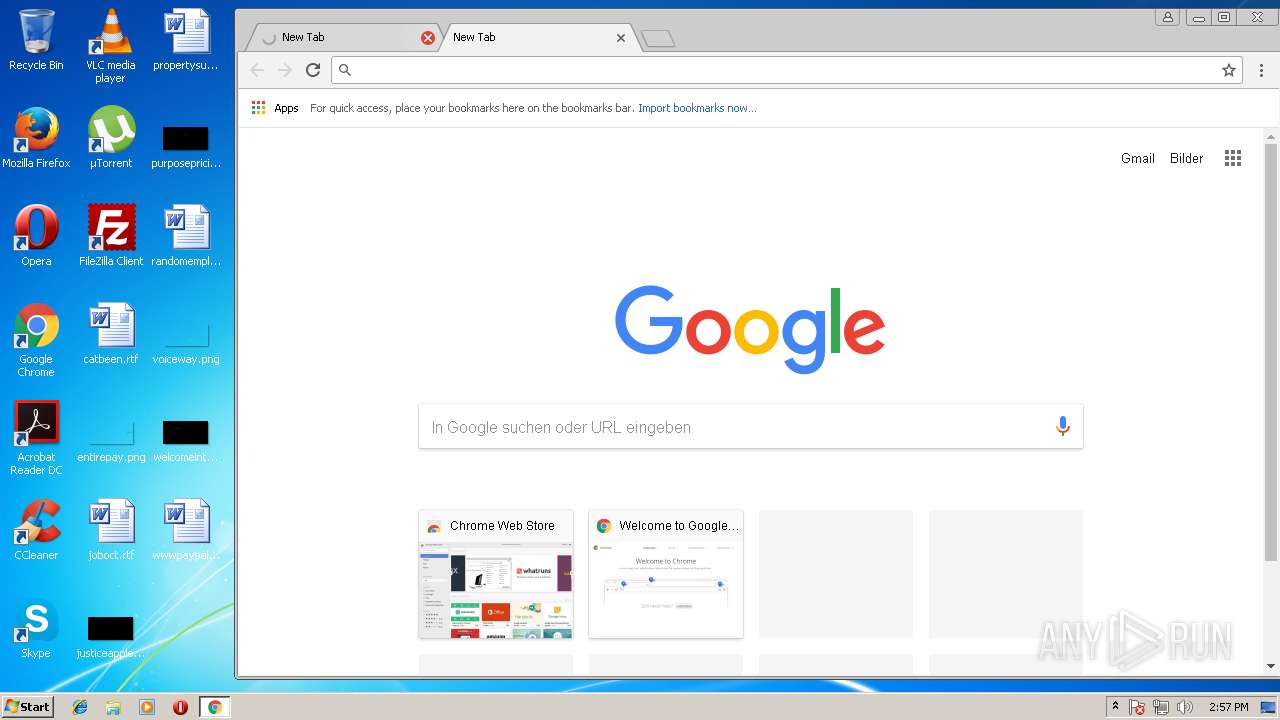Select the joboct.rtf document
The image size is (1280, 720).
(110, 530)
